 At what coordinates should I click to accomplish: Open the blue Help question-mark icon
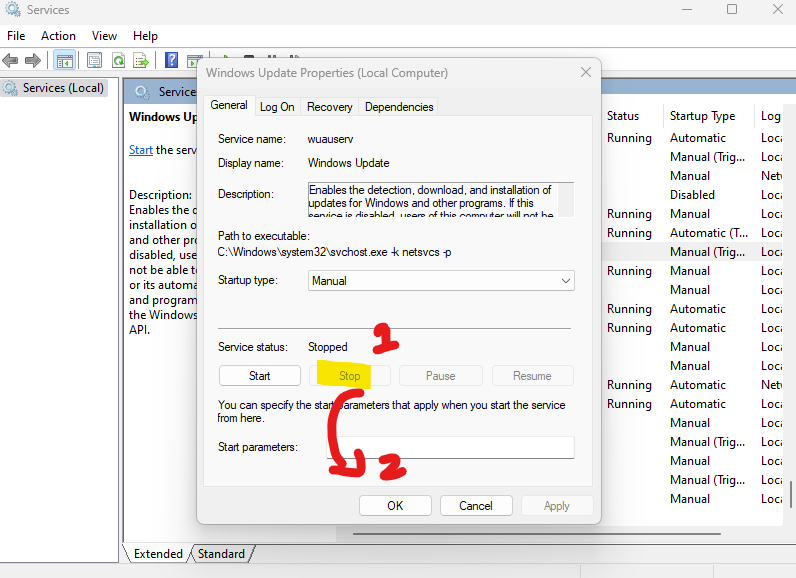[172, 60]
